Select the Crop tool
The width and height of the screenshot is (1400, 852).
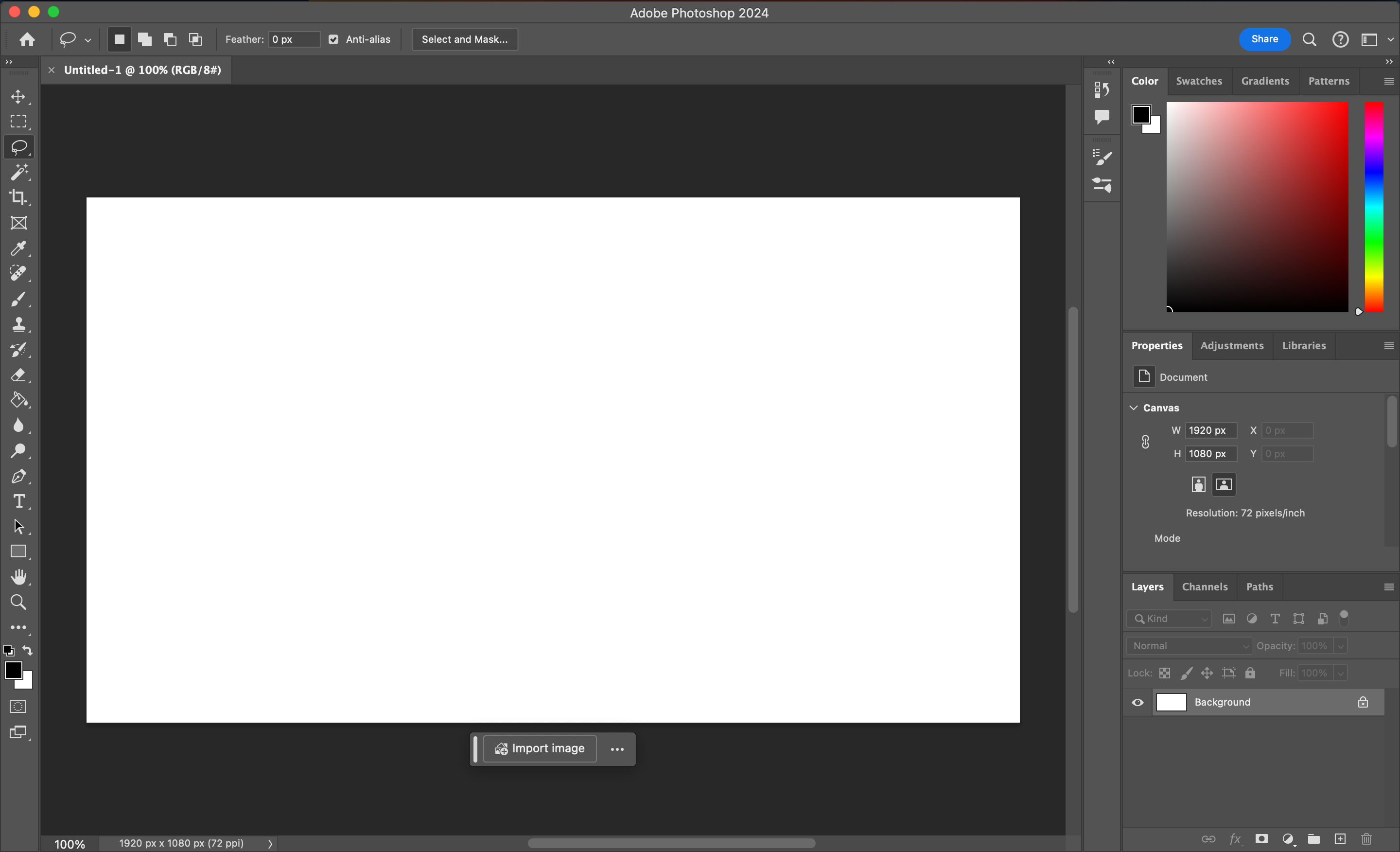click(19, 197)
